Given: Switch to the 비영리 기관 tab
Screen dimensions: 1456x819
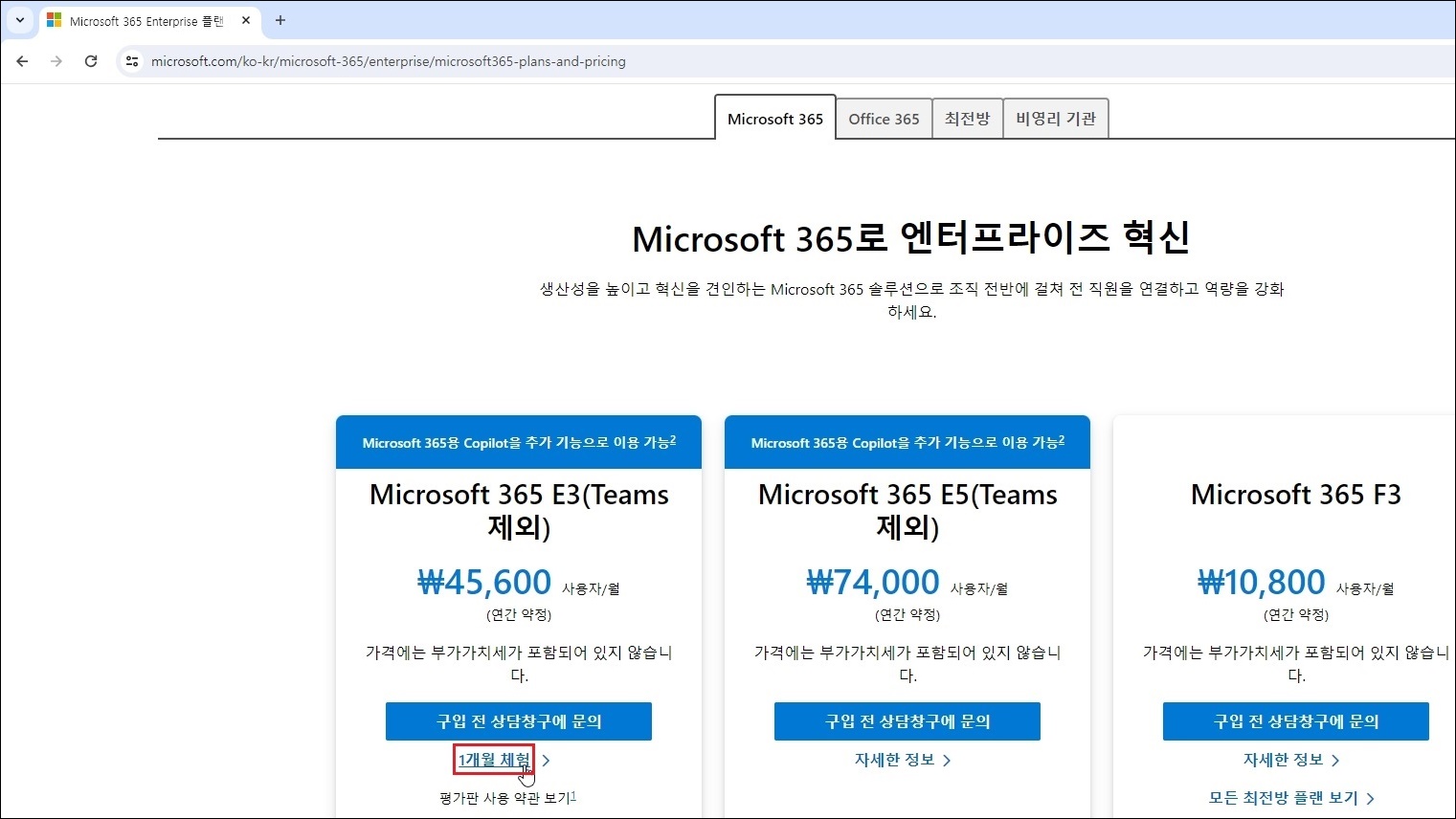Looking at the screenshot, I should click(1056, 119).
